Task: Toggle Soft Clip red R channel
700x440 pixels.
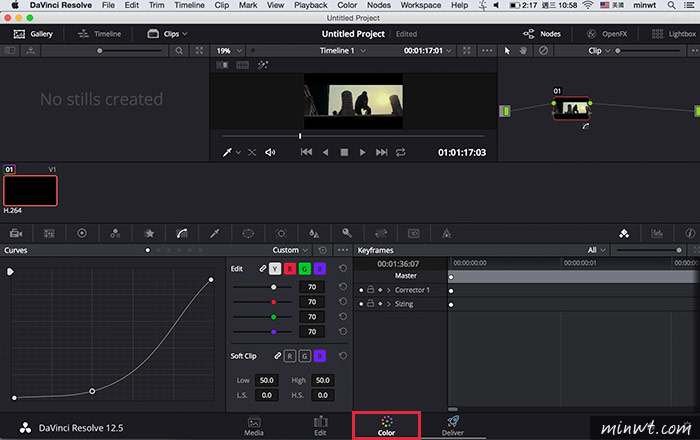Action: [x=290, y=356]
